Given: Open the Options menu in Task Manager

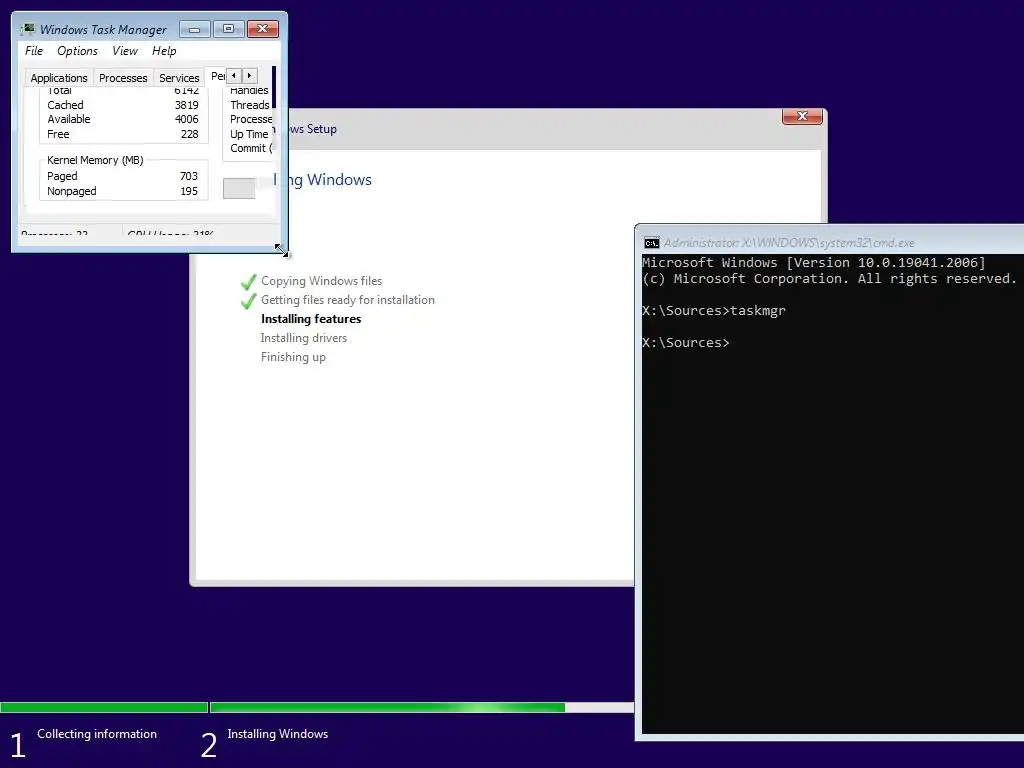Looking at the screenshot, I should point(77,51).
